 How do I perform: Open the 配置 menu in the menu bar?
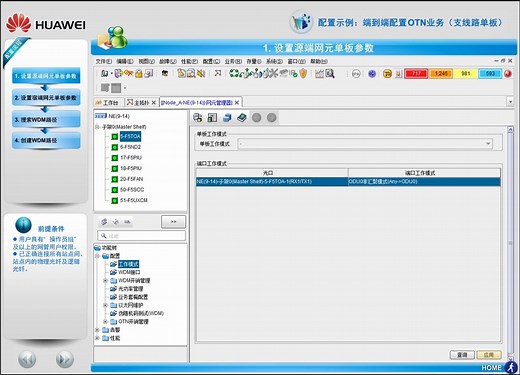click(x=211, y=61)
